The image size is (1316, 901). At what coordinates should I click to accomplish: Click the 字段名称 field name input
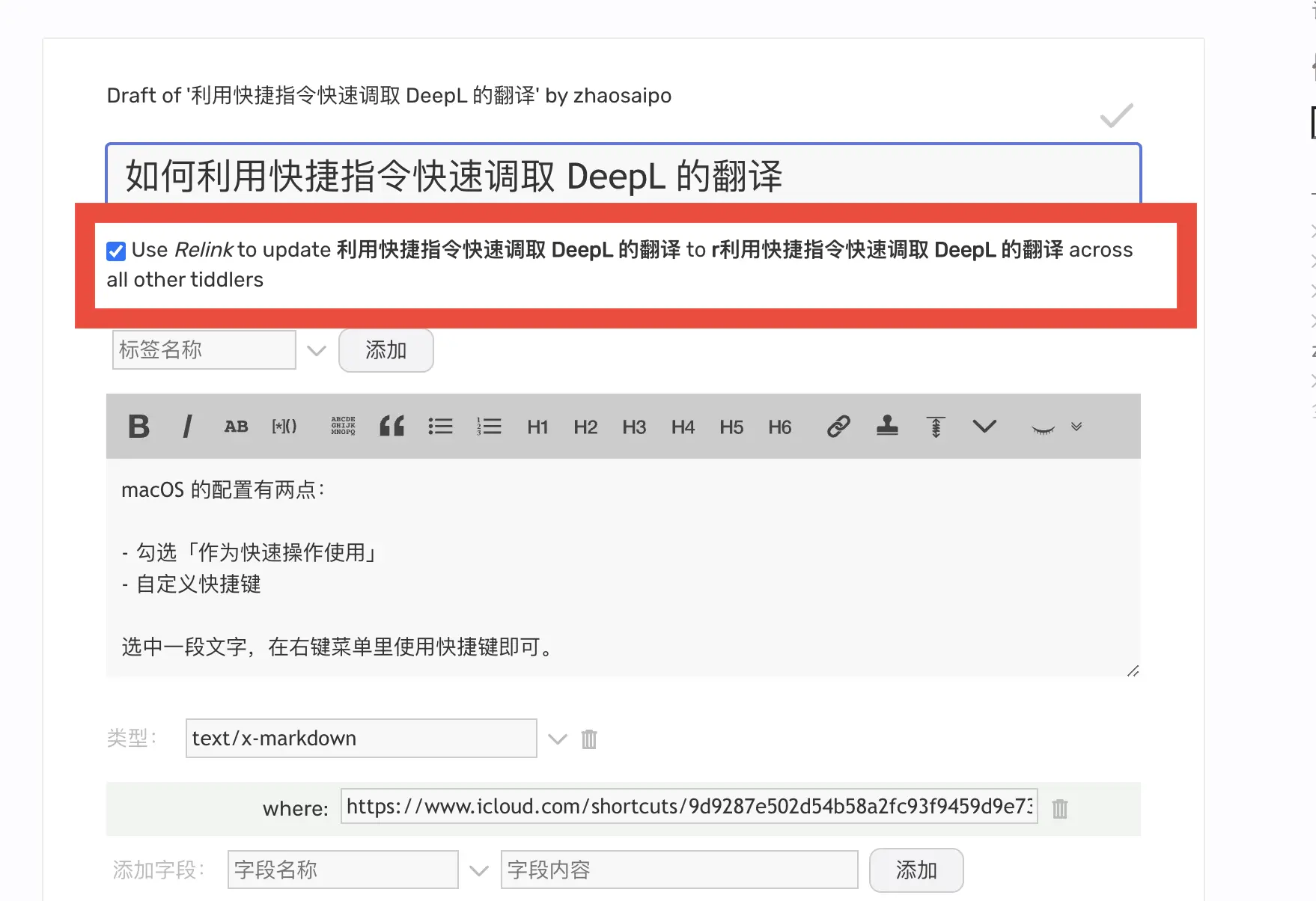[x=343, y=870]
